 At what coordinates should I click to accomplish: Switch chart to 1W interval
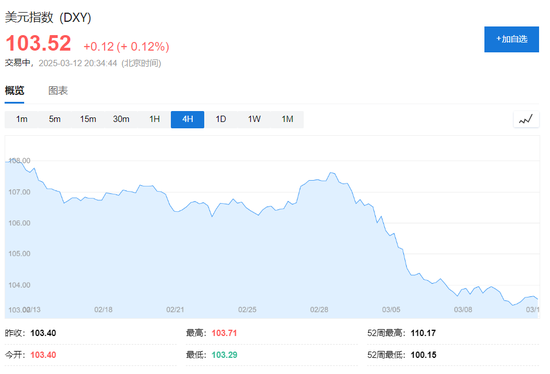tap(254, 119)
